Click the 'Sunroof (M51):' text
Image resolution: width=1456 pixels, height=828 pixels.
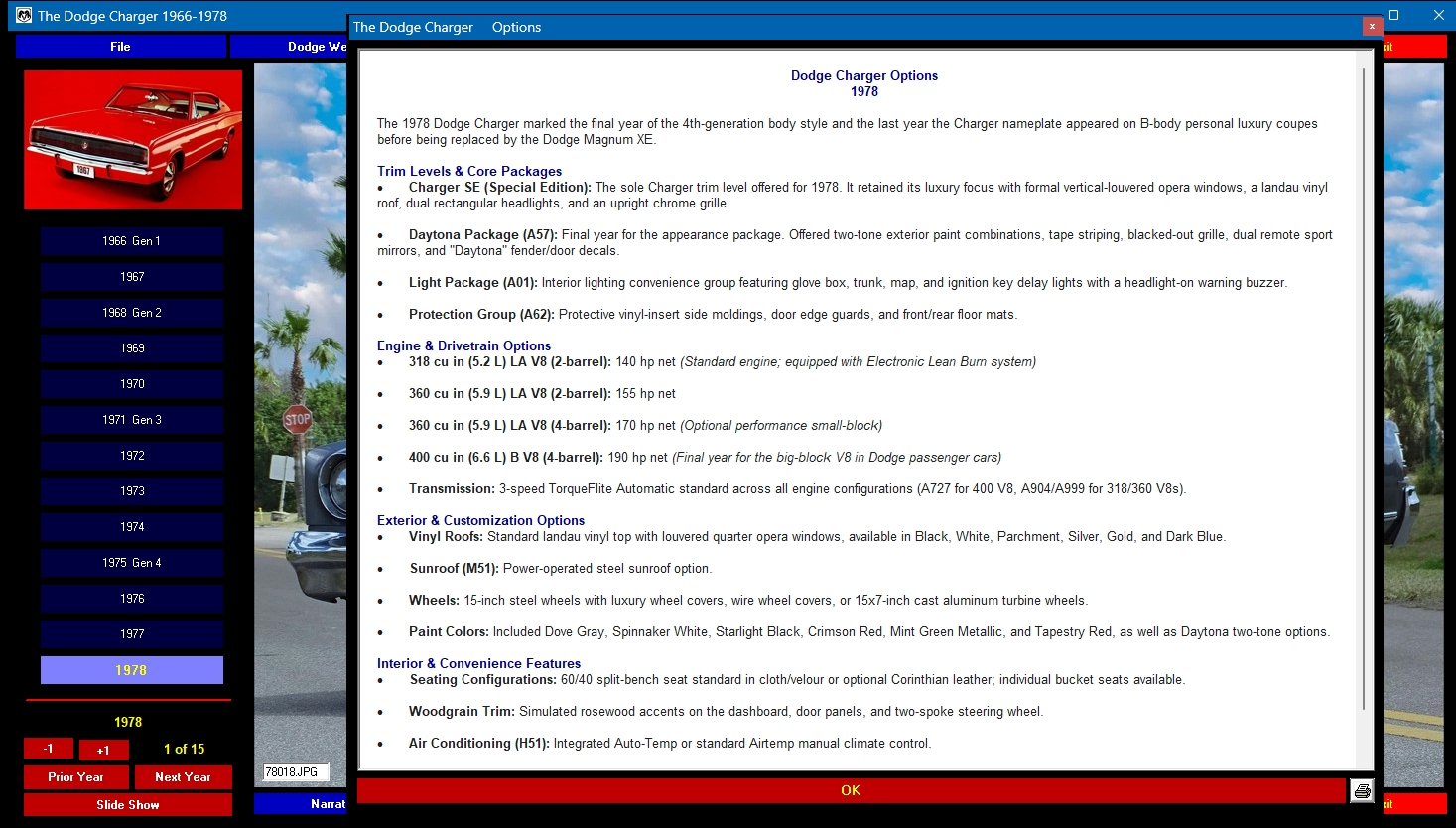click(456, 568)
